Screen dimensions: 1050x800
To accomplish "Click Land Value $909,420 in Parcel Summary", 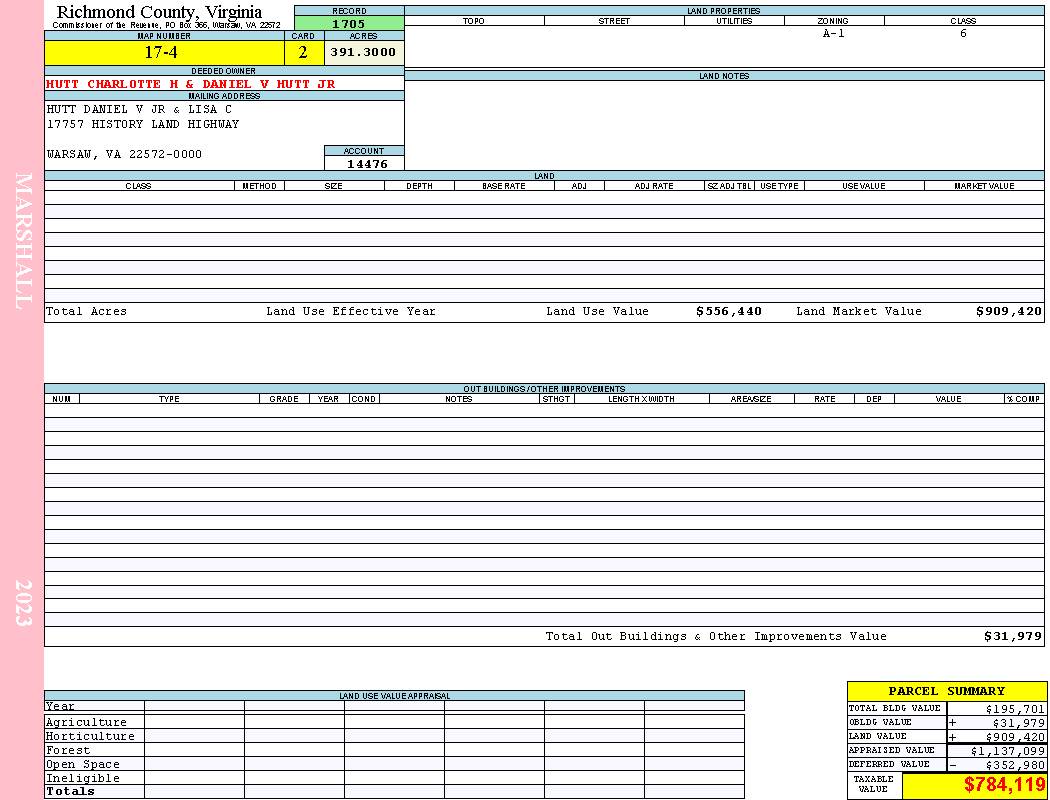I will click(1015, 737).
